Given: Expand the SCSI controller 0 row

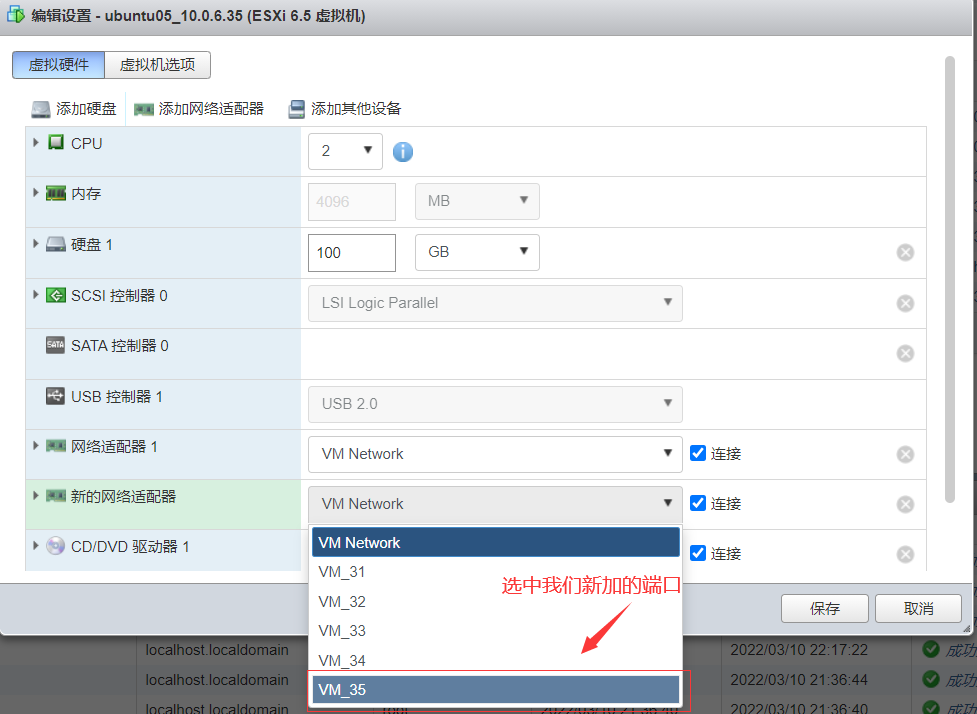Looking at the screenshot, I should [x=36, y=294].
